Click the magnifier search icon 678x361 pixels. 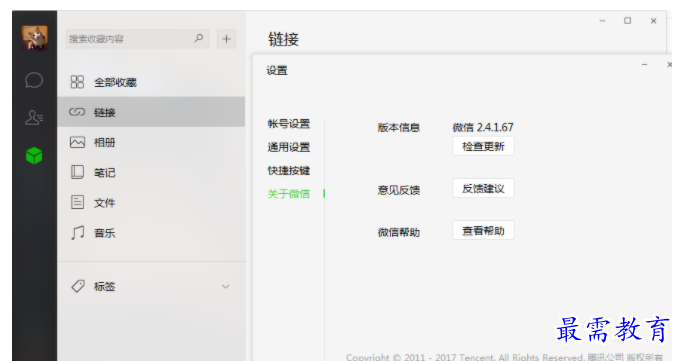199,38
